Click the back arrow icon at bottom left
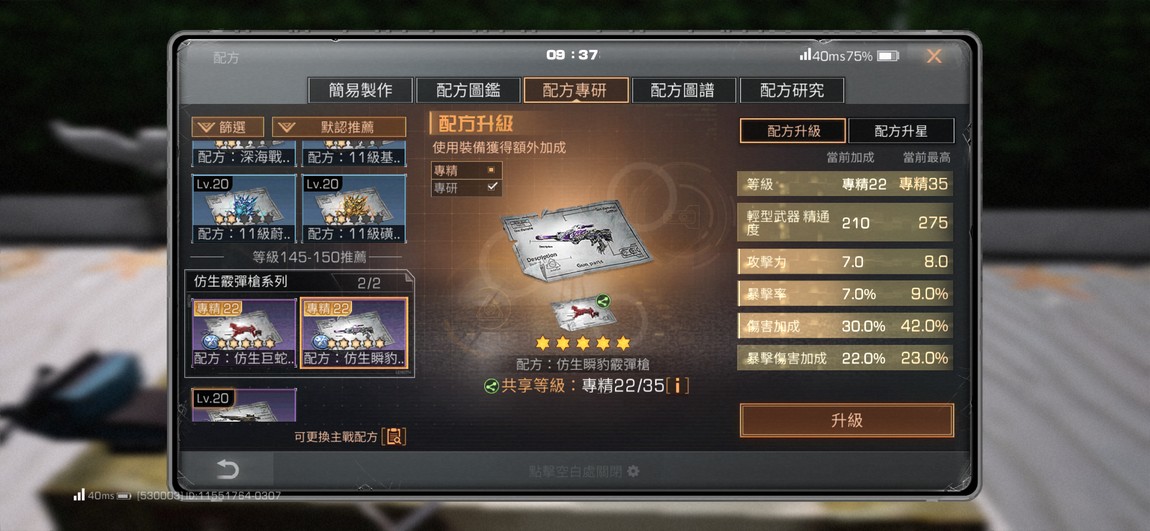1150x531 pixels. tap(227, 469)
